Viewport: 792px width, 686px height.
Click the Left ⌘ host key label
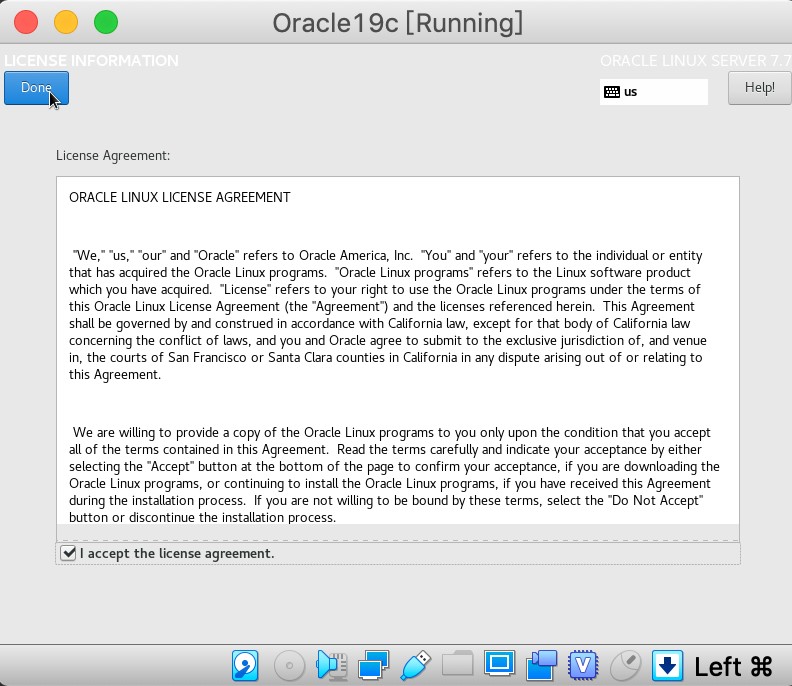(733, 667)
